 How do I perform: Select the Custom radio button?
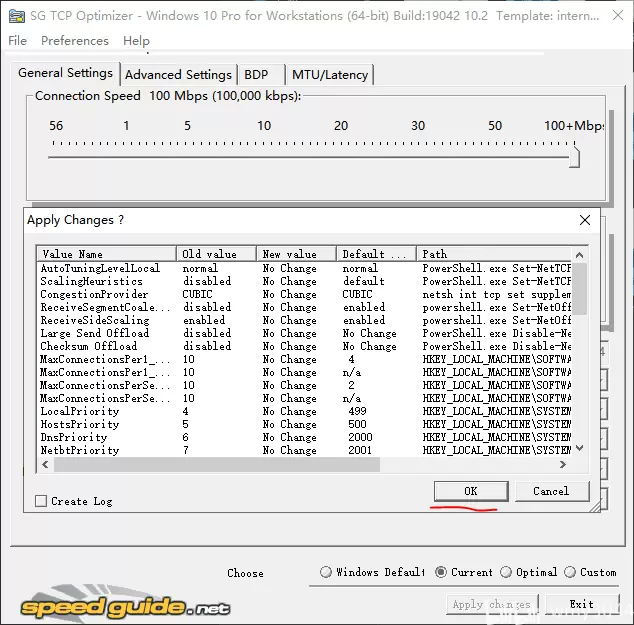[x=570, y=572]
